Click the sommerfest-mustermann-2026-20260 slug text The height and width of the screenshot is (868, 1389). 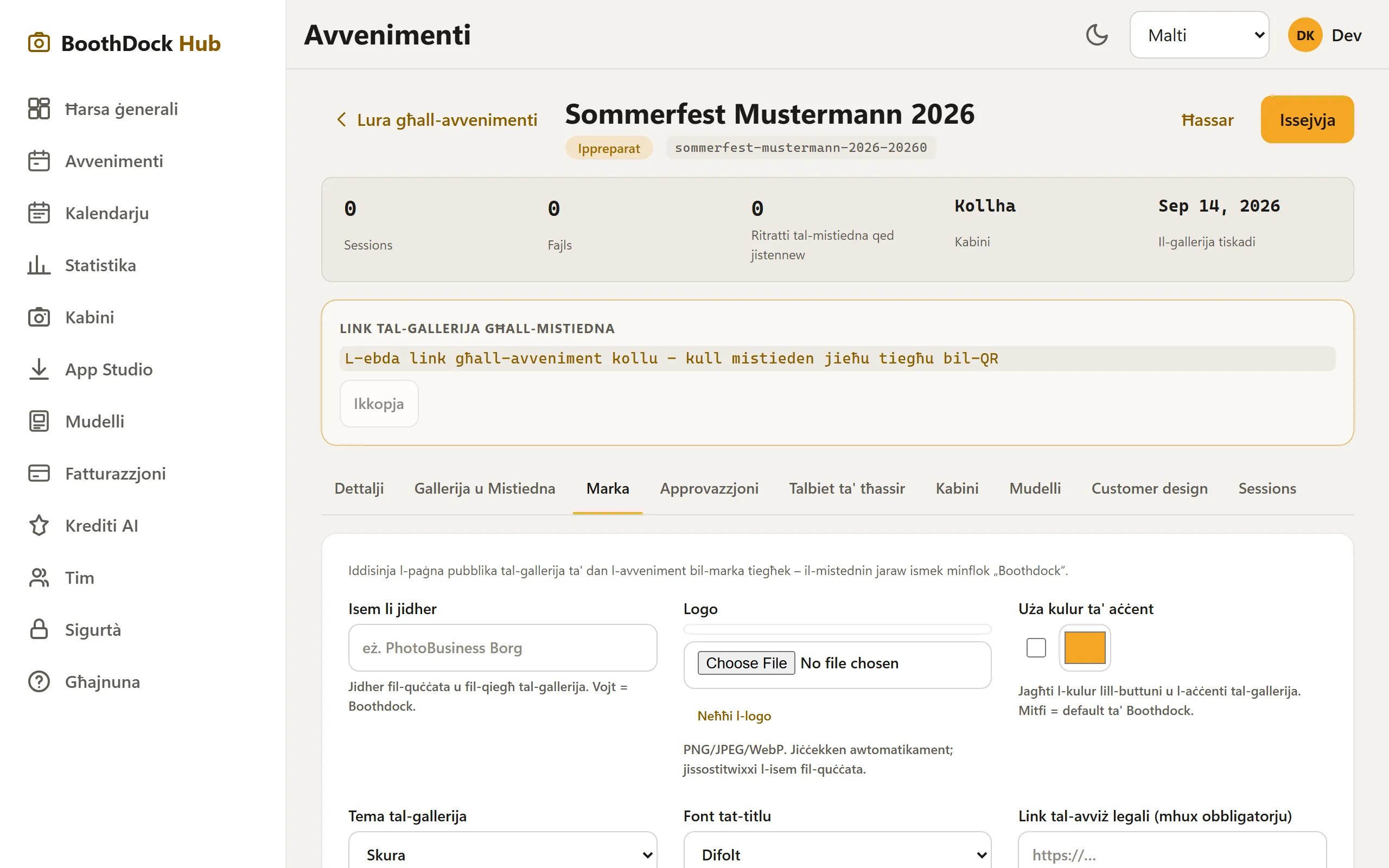coord(801,148)
